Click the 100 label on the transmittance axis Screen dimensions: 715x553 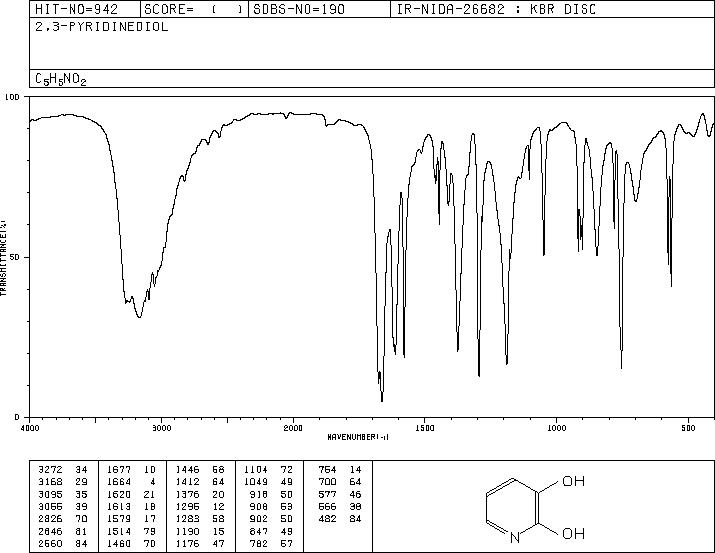coord(12,97)
